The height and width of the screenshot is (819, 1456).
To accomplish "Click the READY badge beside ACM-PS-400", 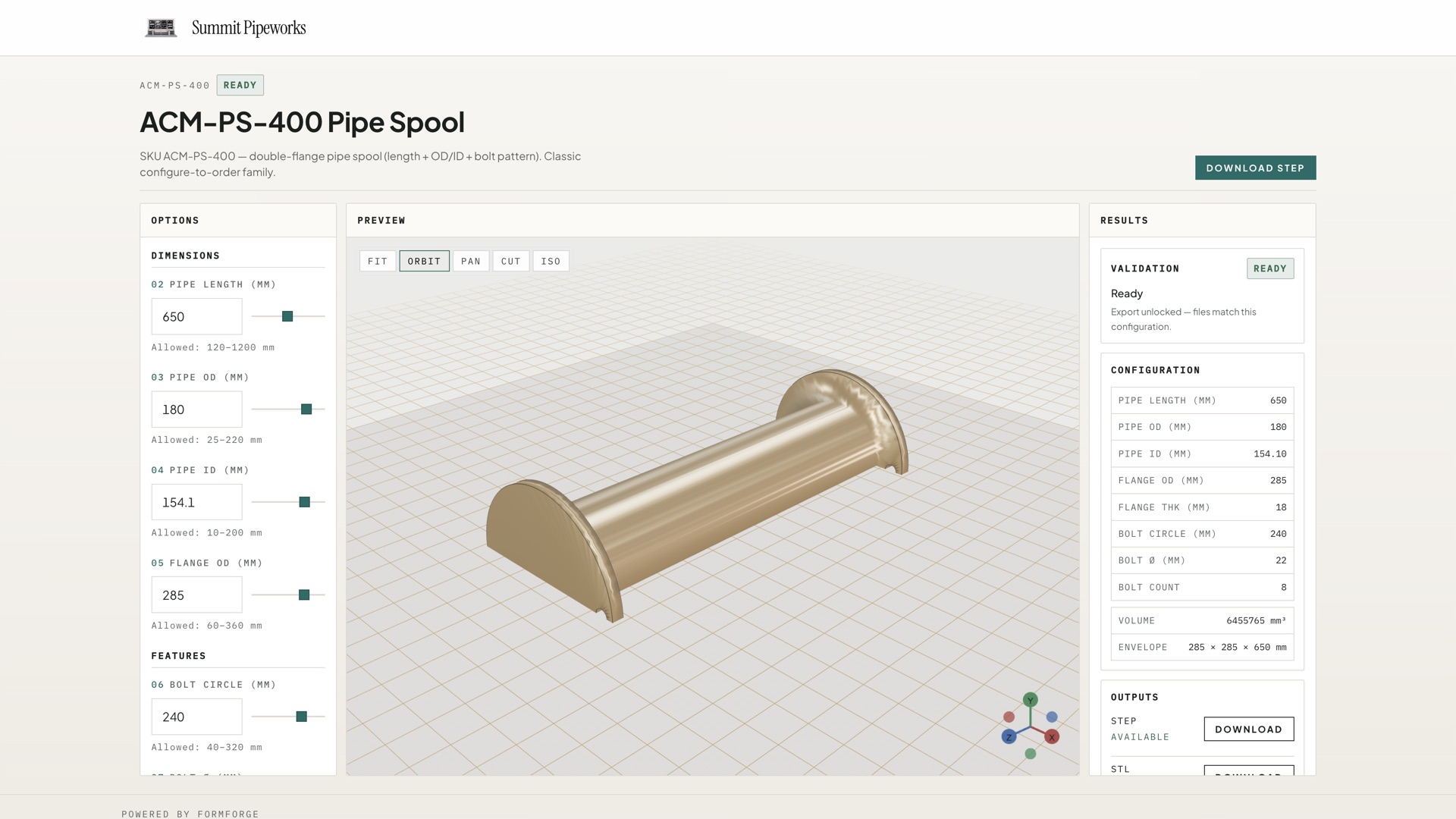I will pyautogui.click(x=240, y=85).
